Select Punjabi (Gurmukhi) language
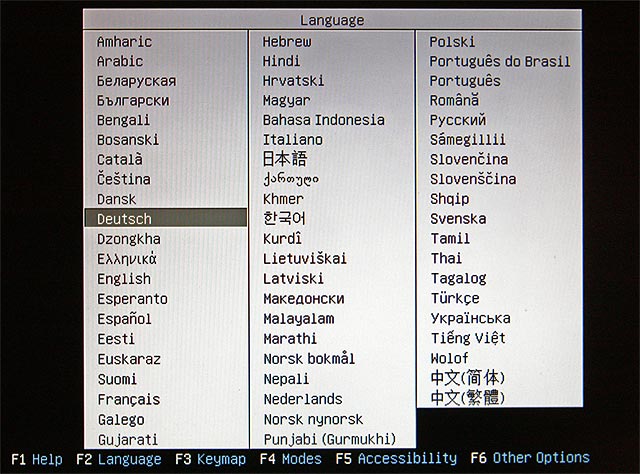The image size is (640, 474). 330,440
